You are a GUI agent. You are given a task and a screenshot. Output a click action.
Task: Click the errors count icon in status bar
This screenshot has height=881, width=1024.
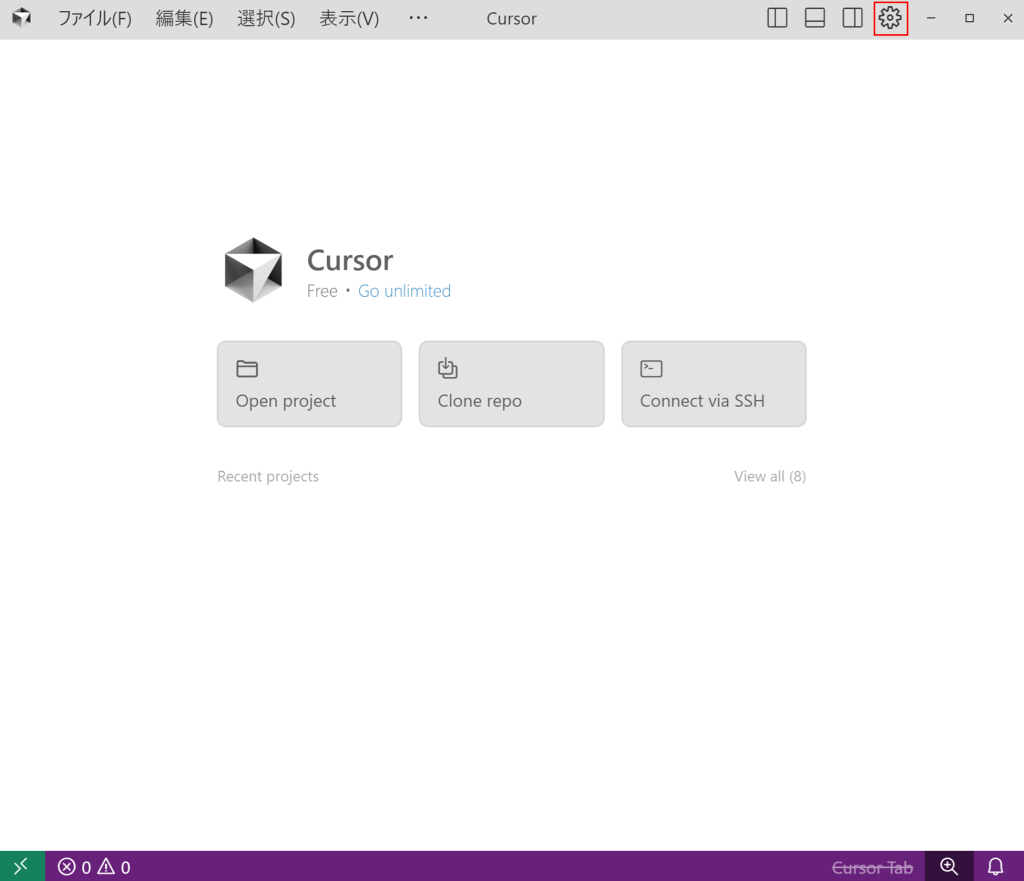(x=67, y=867)
